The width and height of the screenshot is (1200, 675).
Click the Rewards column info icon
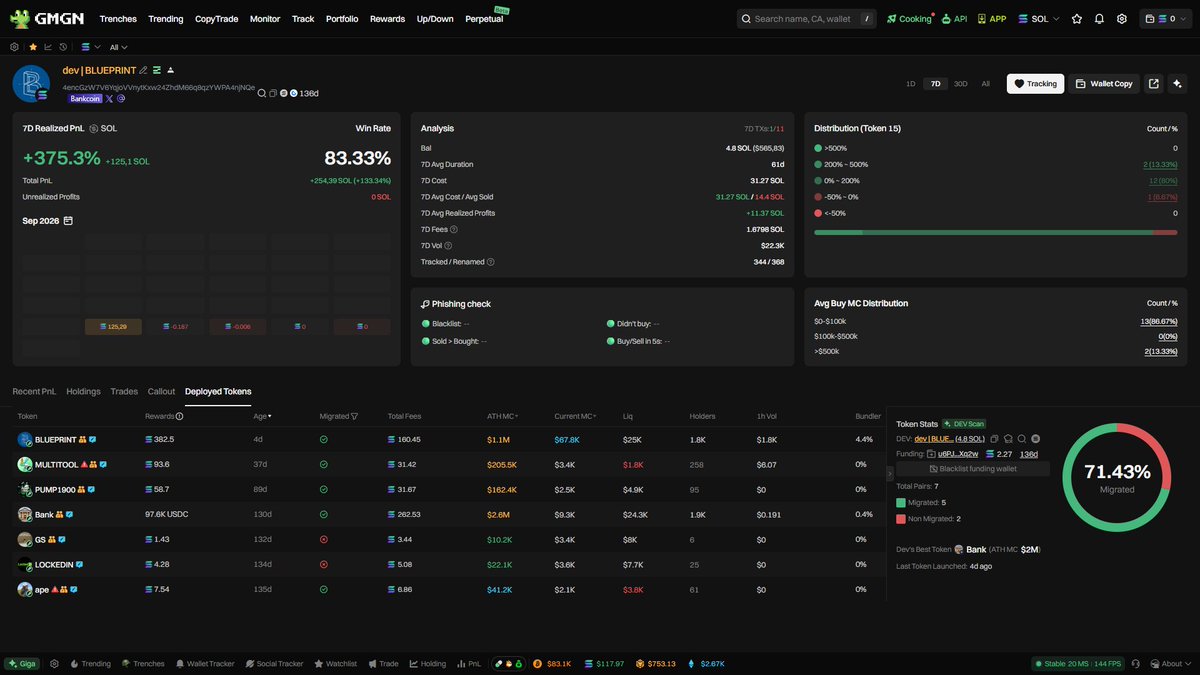coord(179,416)
